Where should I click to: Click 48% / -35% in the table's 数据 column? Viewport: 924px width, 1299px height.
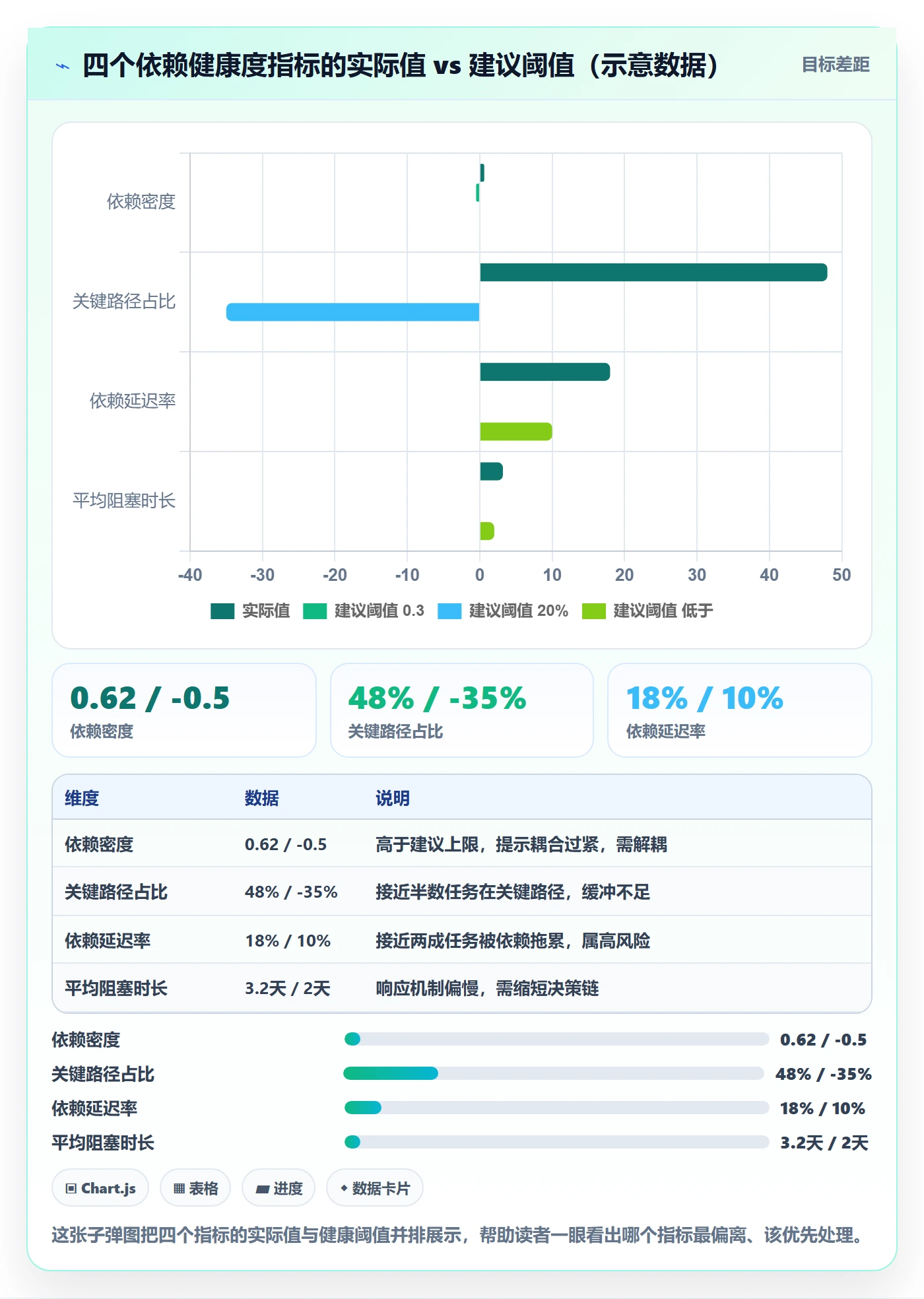pyautogui.click(x=291, y=892)
